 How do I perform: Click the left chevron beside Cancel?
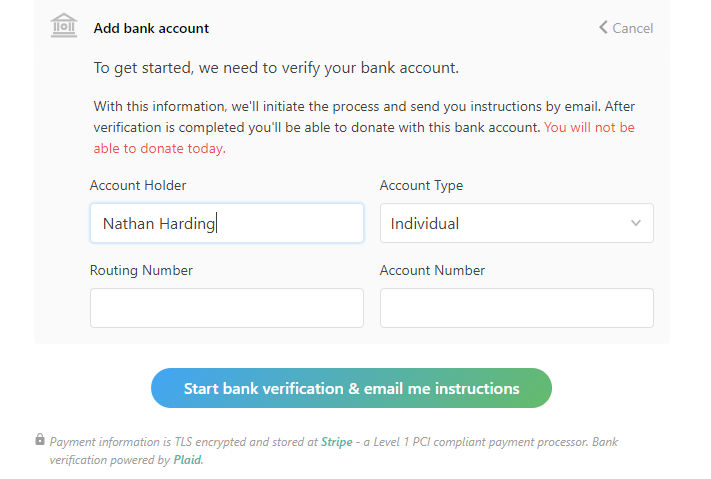(603, 27)
